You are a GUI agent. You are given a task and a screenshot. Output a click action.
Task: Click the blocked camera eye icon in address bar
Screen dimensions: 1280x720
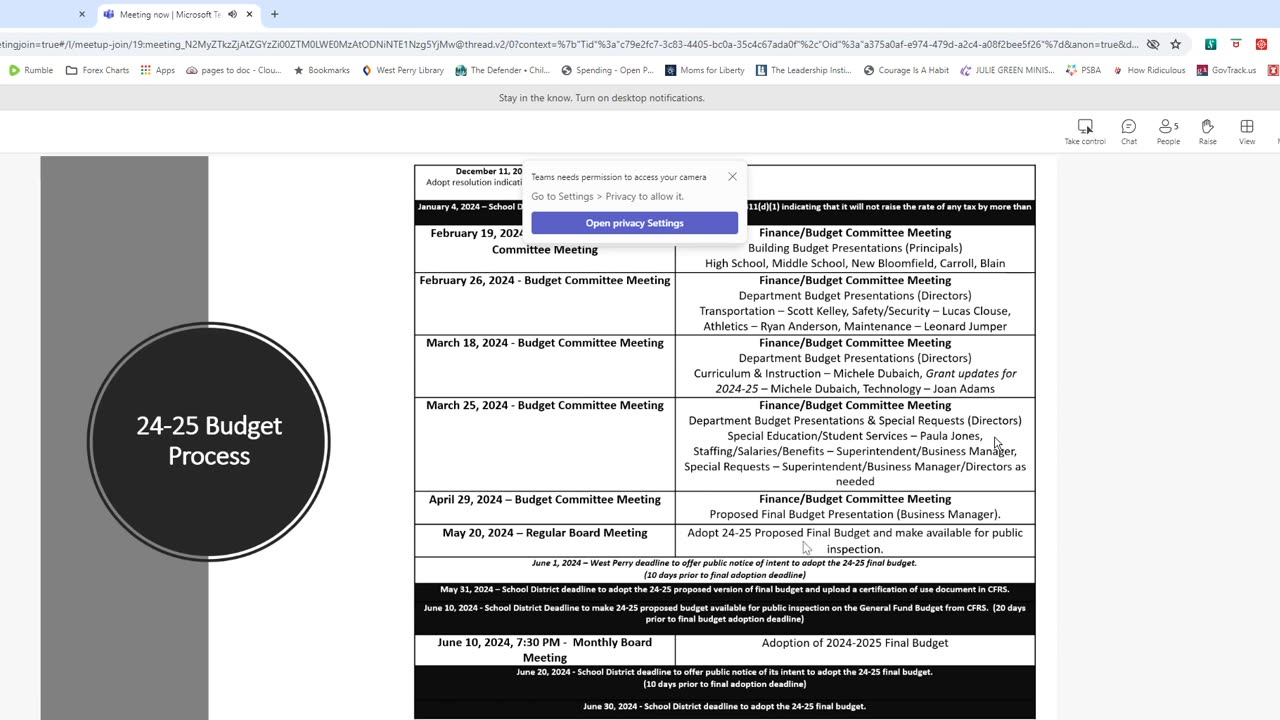pyautogui.click(x=1153, y=44)
